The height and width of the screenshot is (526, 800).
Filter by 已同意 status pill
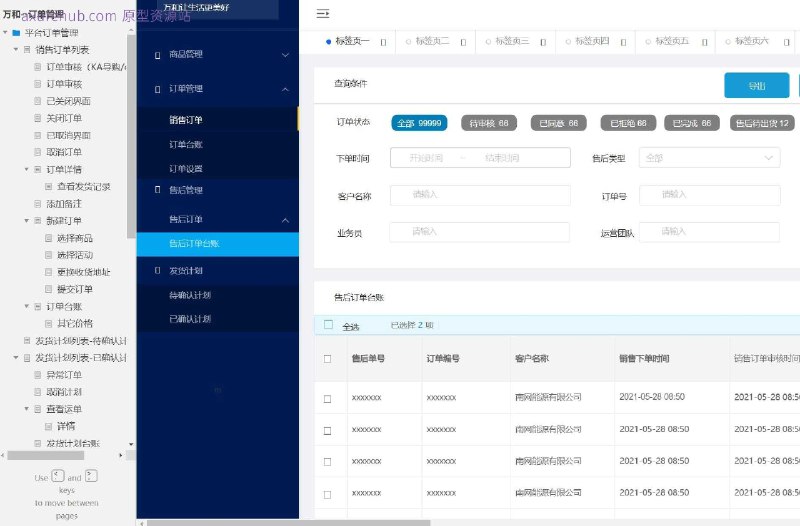[x=559, y=123]
